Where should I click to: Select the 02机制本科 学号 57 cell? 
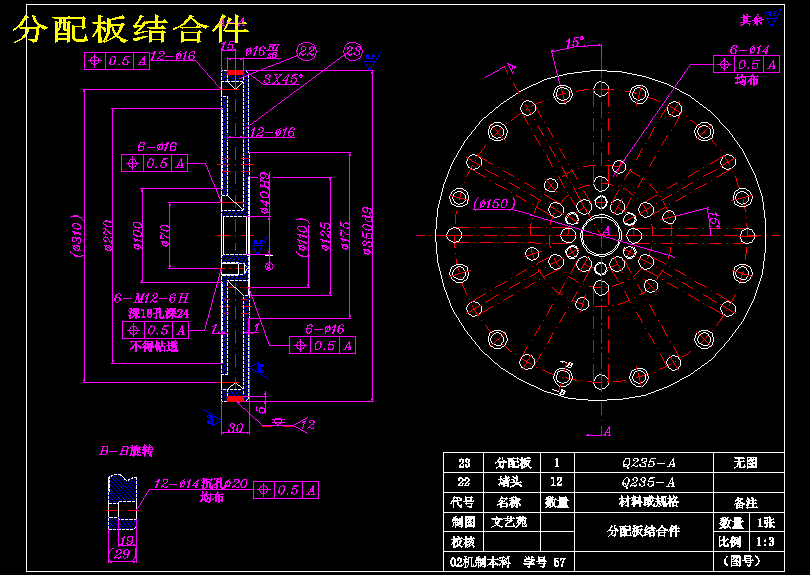[509, 561]
